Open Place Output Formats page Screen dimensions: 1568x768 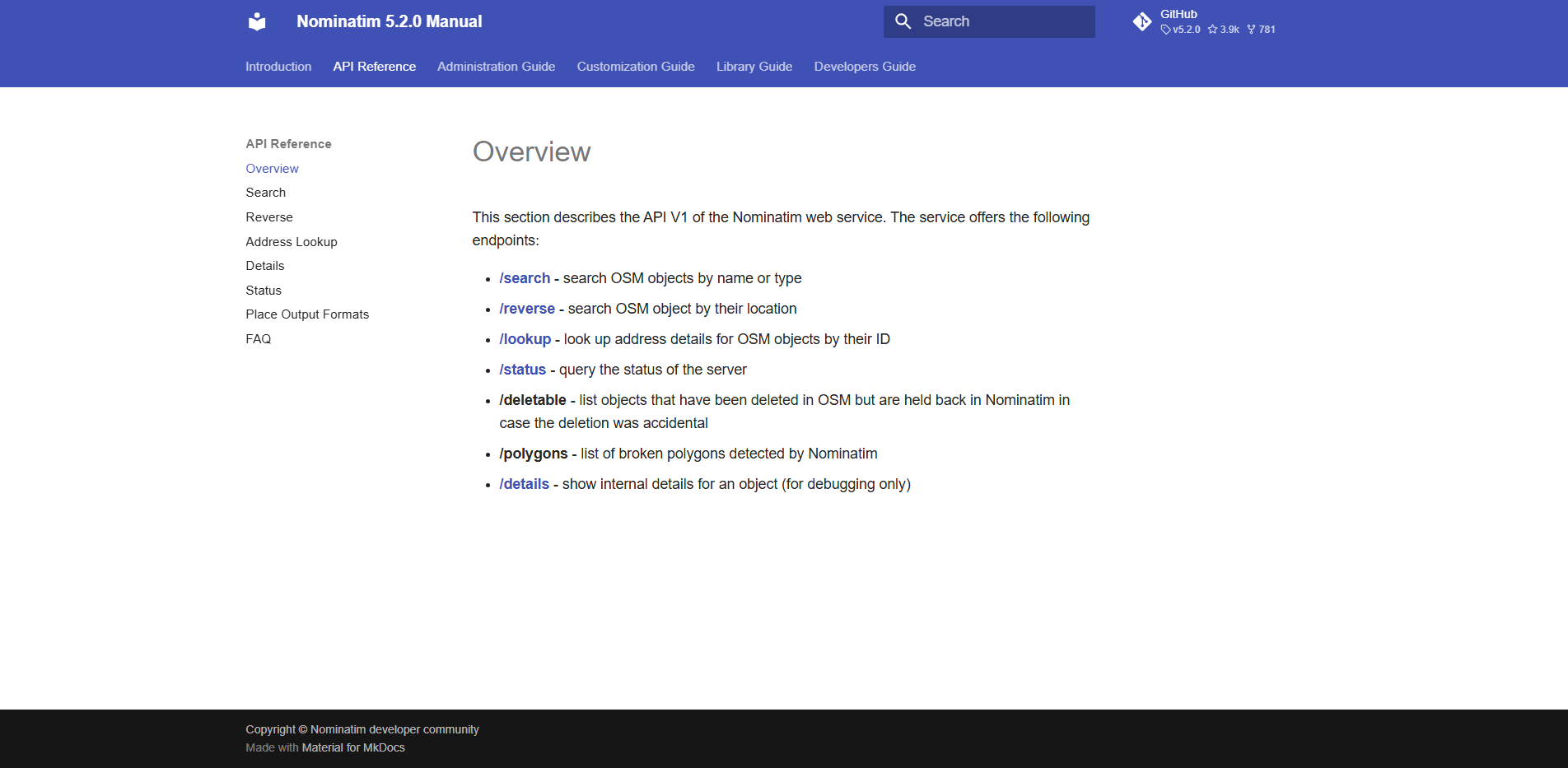pyautogui.click(x=306, y=314)
